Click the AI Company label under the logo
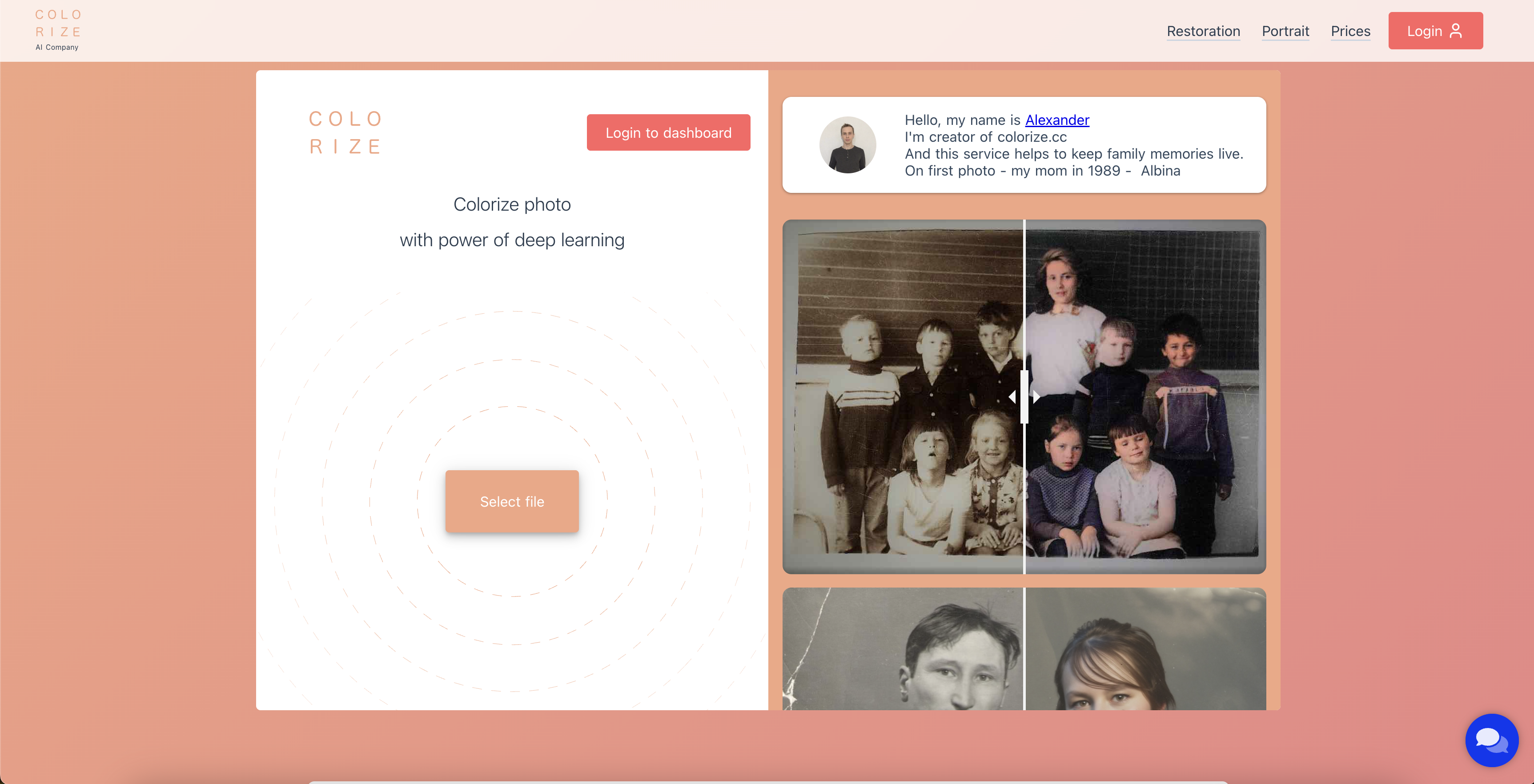 coord(56,48)
